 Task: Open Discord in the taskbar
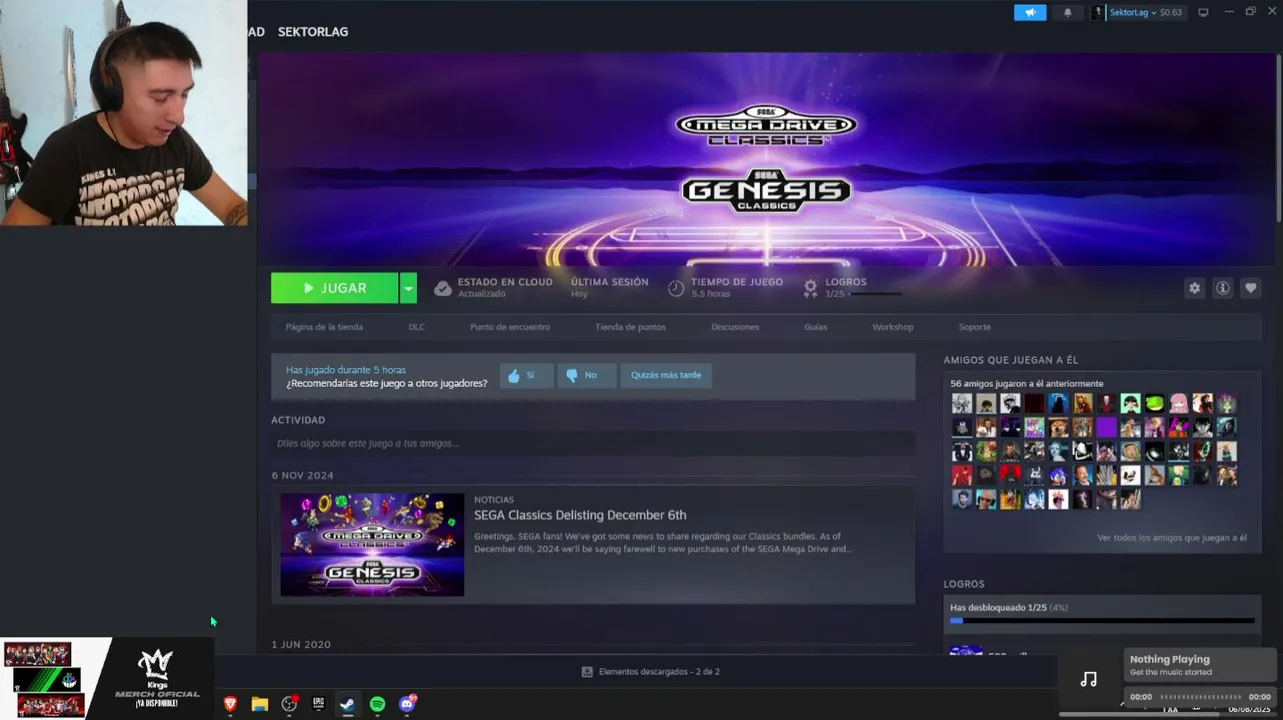(407, 704)
